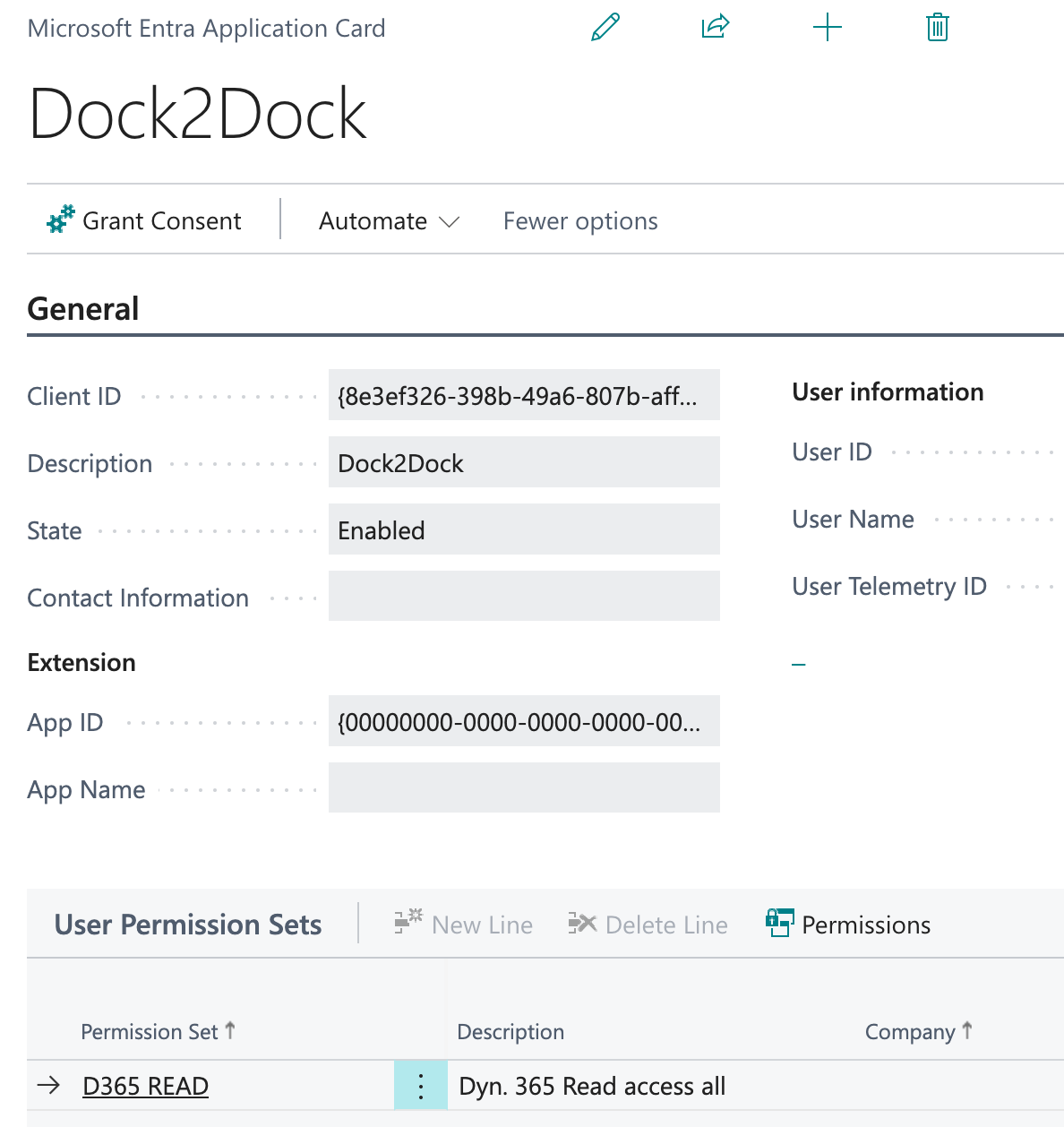
Task: Click Fewer options
Action: click(580, 221)
